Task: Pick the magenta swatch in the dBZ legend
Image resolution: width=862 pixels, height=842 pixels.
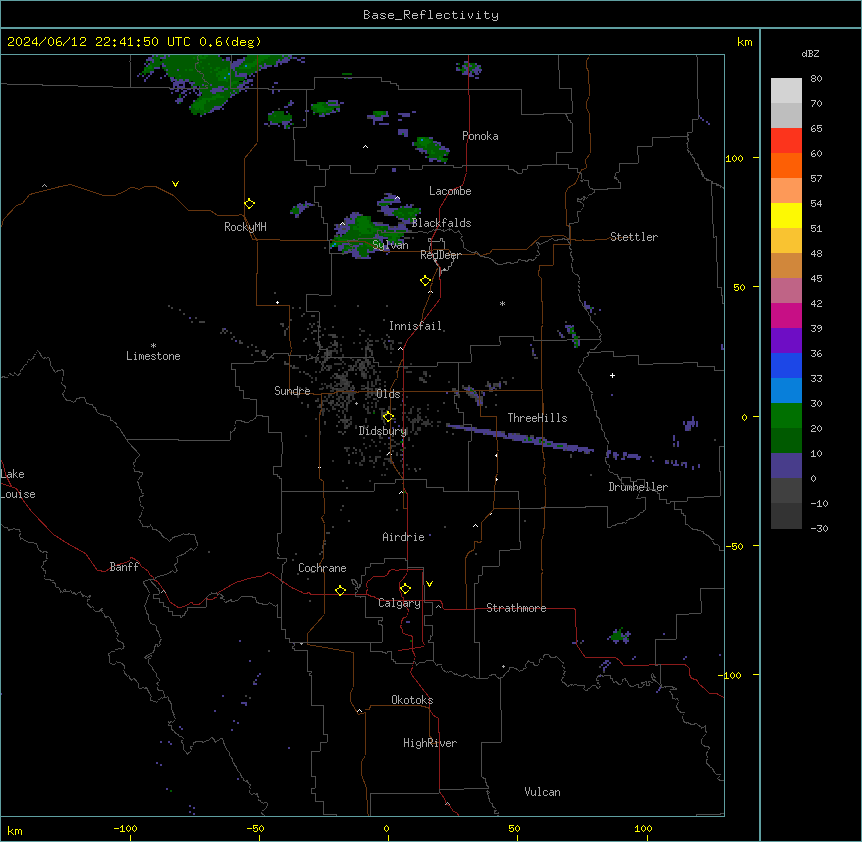Action: point(786,315)
